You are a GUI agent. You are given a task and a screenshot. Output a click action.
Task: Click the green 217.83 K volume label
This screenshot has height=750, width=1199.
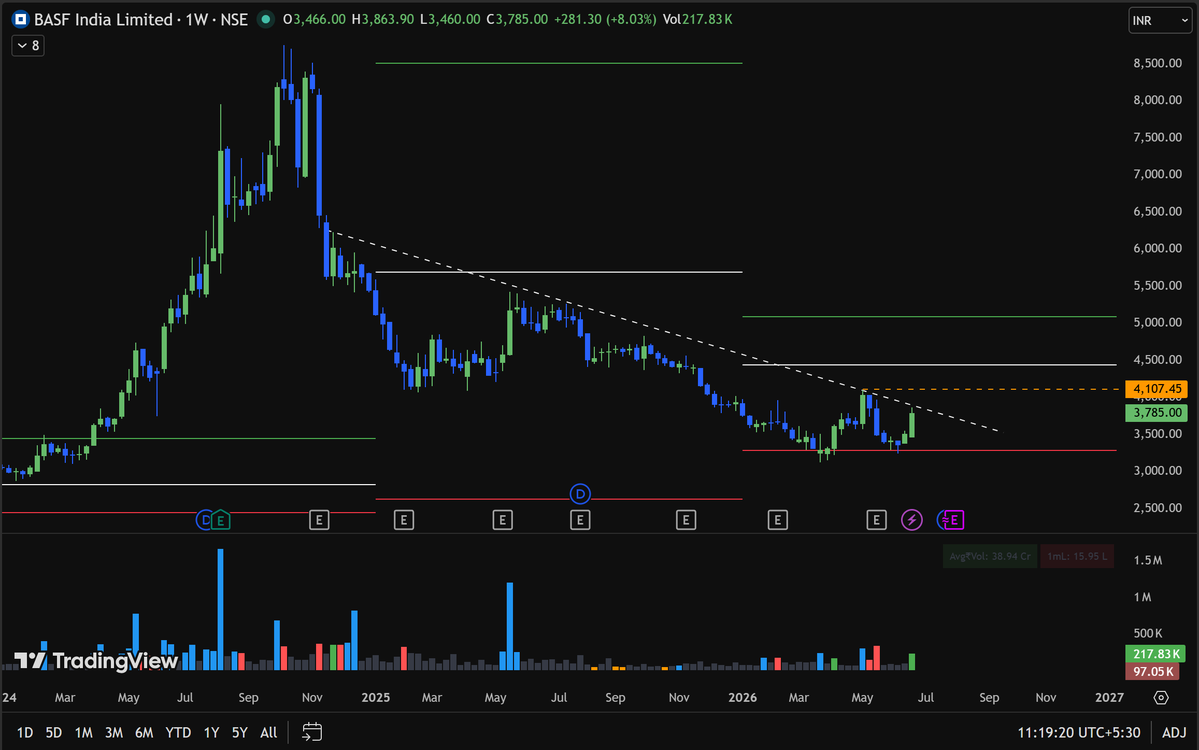1155,654
